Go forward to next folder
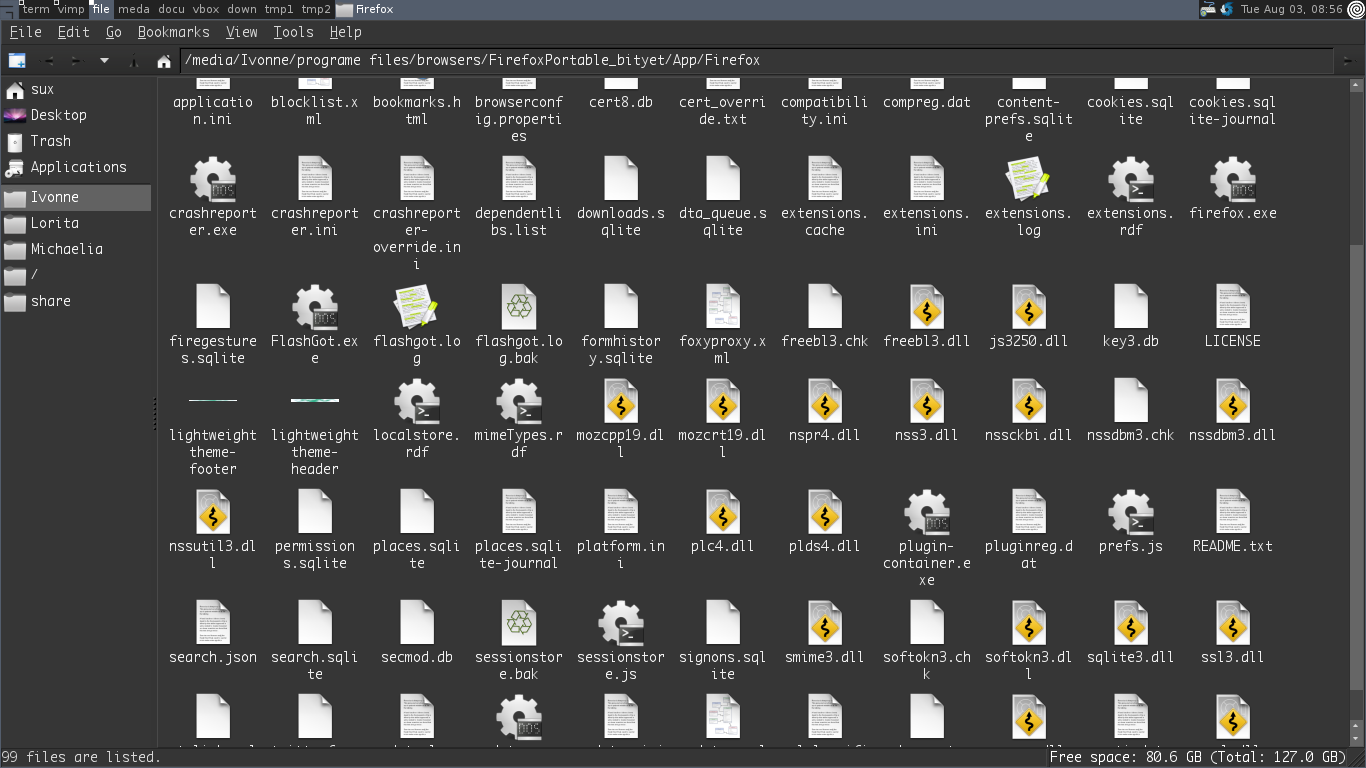 click(76, 61)
